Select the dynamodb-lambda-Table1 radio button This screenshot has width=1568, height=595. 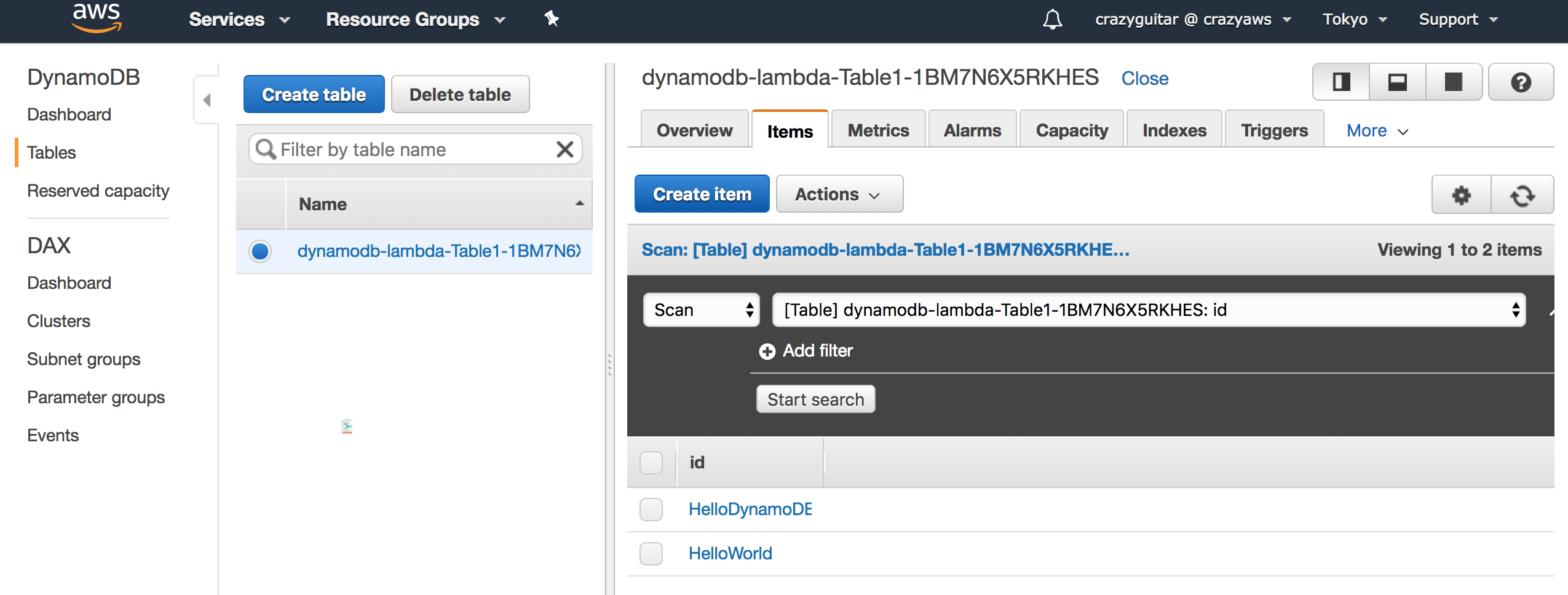click(x=259, y=251)
